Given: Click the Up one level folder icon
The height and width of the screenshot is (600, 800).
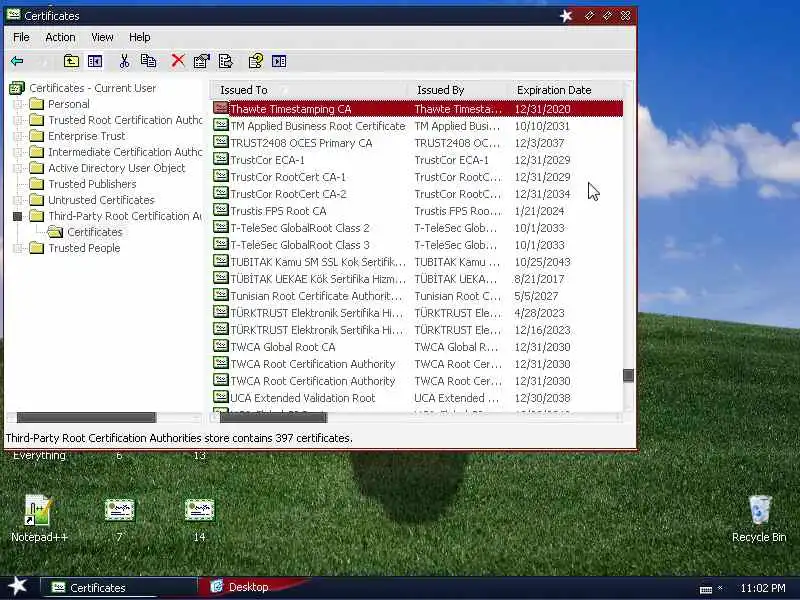Looking at the screenshot, I should 71,61.
